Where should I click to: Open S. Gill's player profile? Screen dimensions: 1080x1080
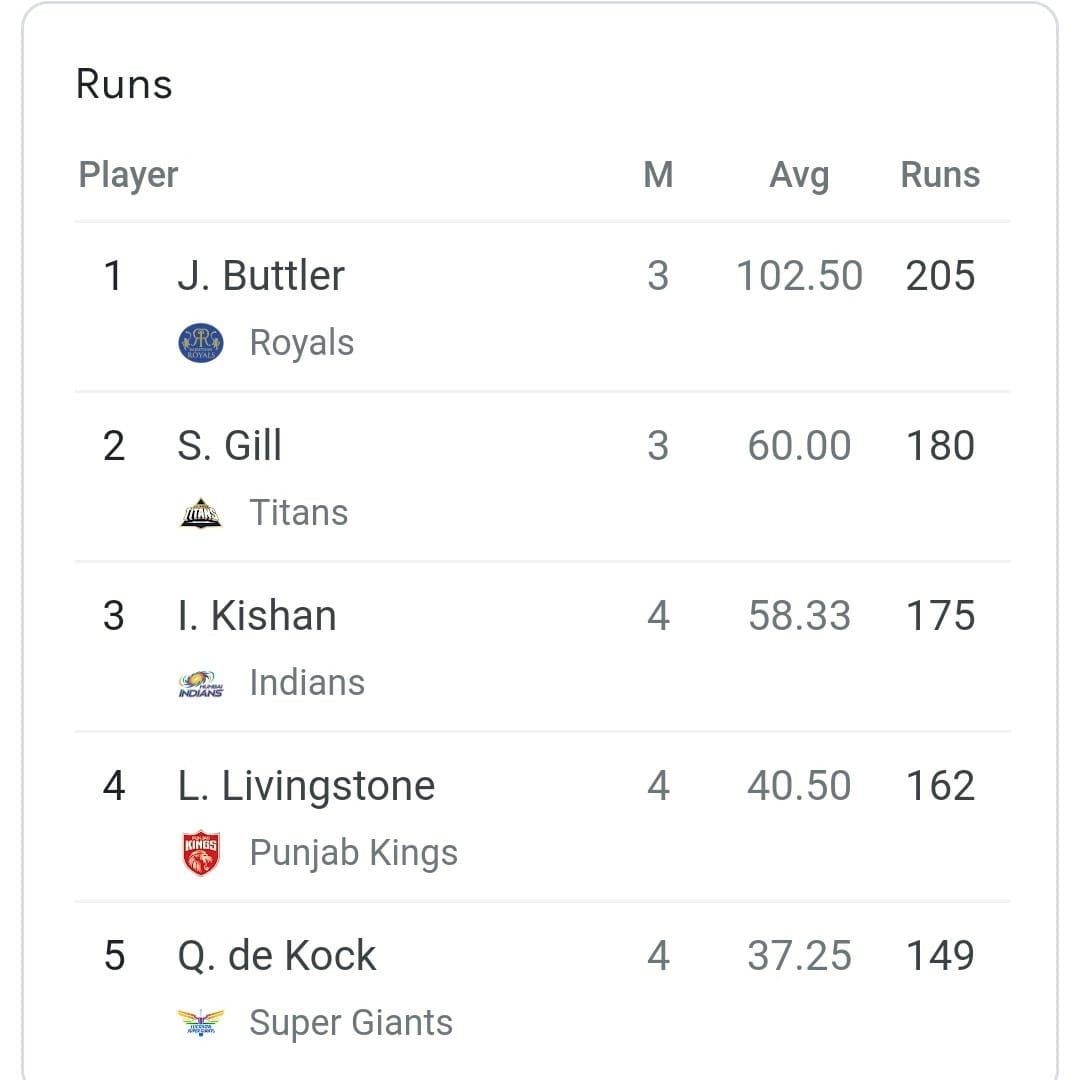pyautogui.click(x=228, y=445)
